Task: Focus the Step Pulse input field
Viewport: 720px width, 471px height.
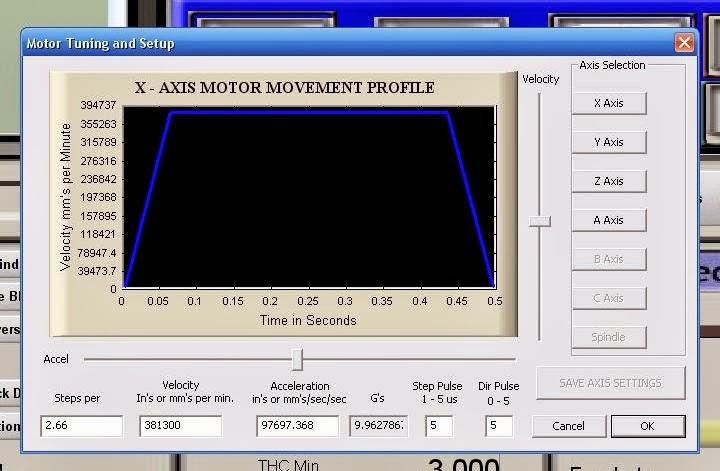Action: [x=439, y=426]
